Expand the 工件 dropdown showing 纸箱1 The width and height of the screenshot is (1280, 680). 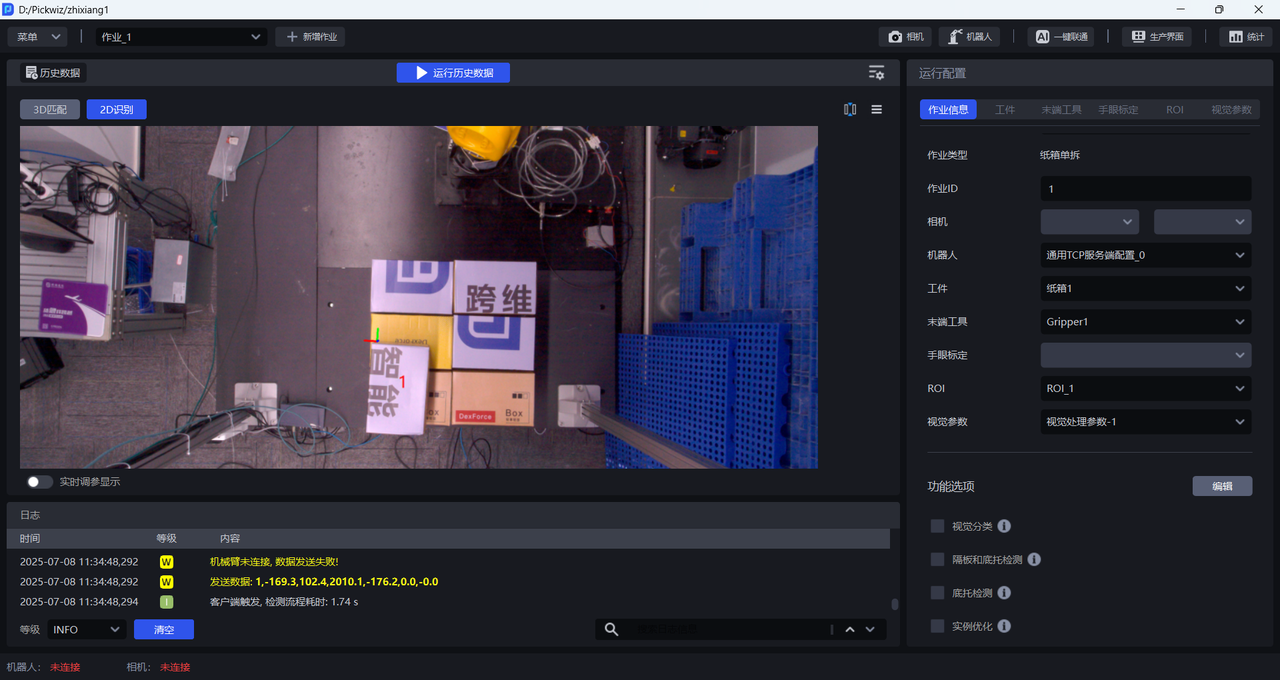(x=1145, y=289)
